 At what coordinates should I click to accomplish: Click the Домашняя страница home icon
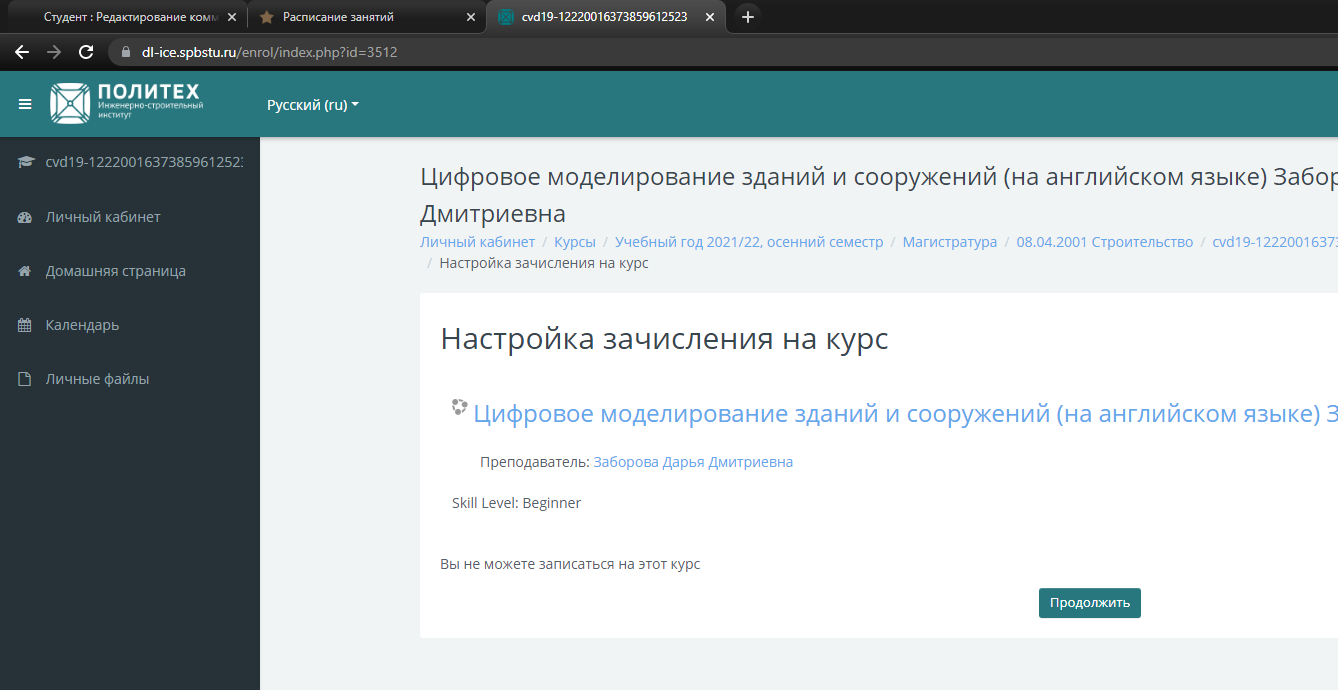click(x=25, y=271)
